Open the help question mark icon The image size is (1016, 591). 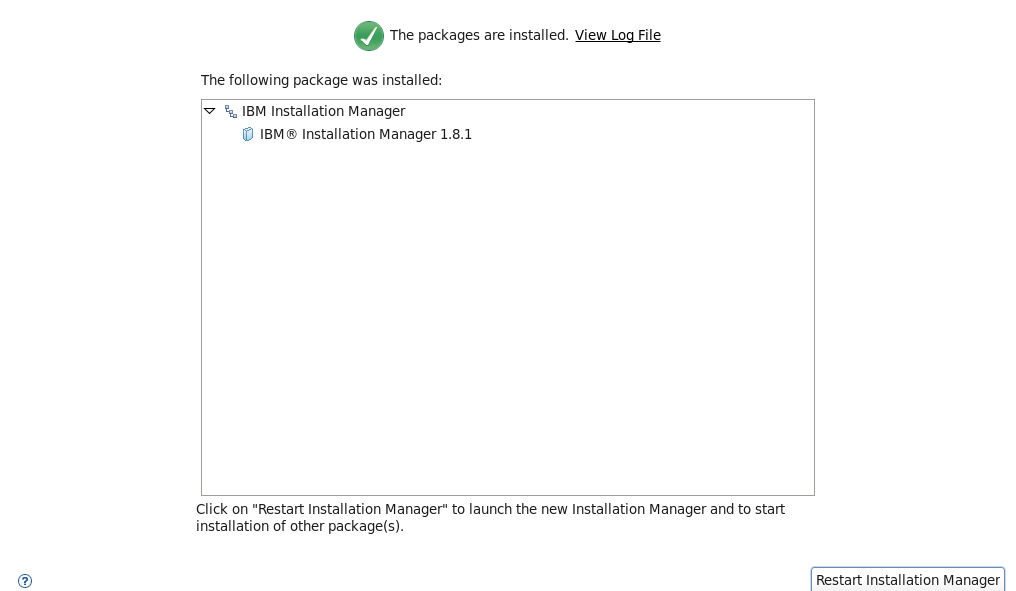[25, 581]
